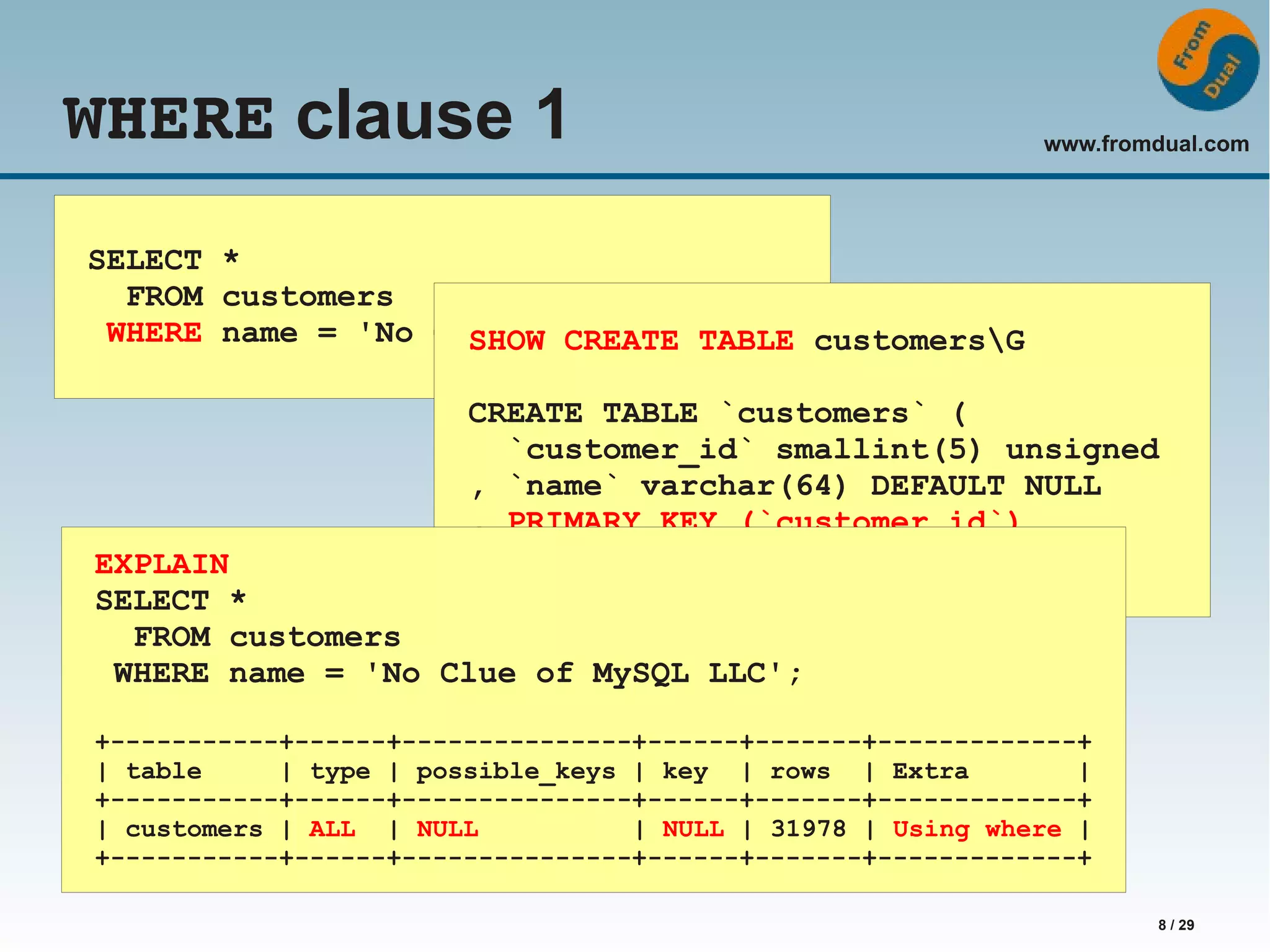Click the 'customers\G' text

click(x=920, y=340)
